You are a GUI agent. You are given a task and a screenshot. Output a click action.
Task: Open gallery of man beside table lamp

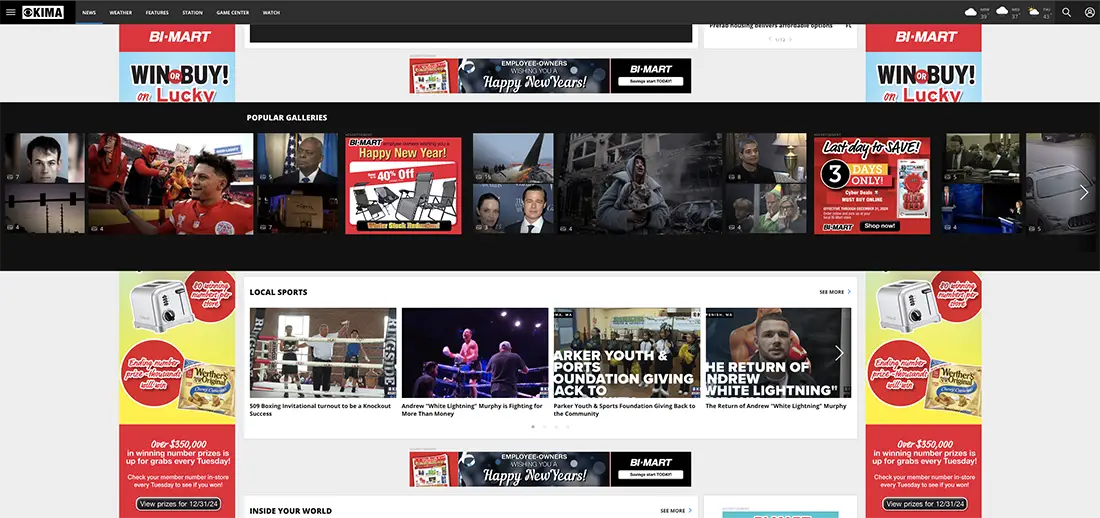766,158
